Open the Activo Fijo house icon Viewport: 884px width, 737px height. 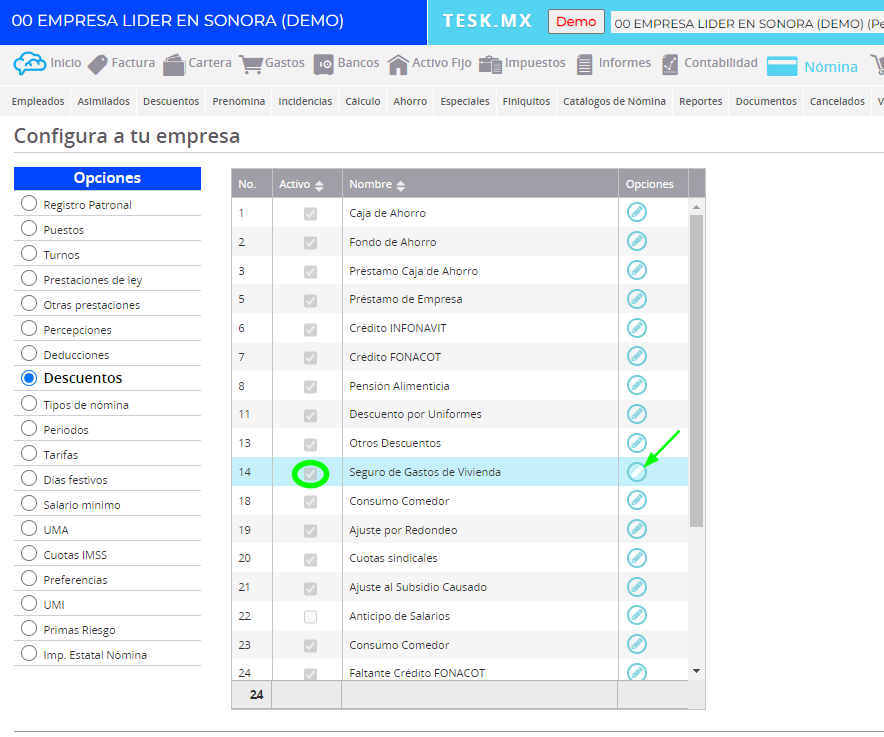pyautogui.click(x=398, y=64)
